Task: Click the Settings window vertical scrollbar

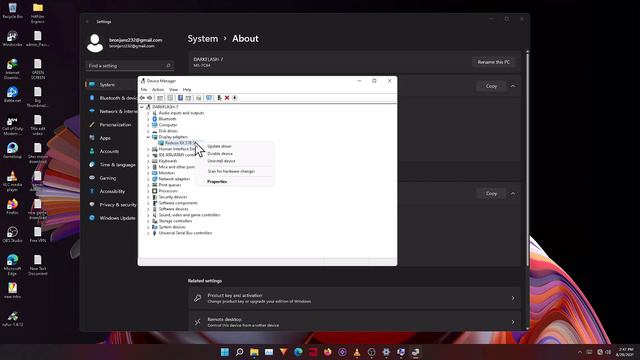Action: point(527,158)
